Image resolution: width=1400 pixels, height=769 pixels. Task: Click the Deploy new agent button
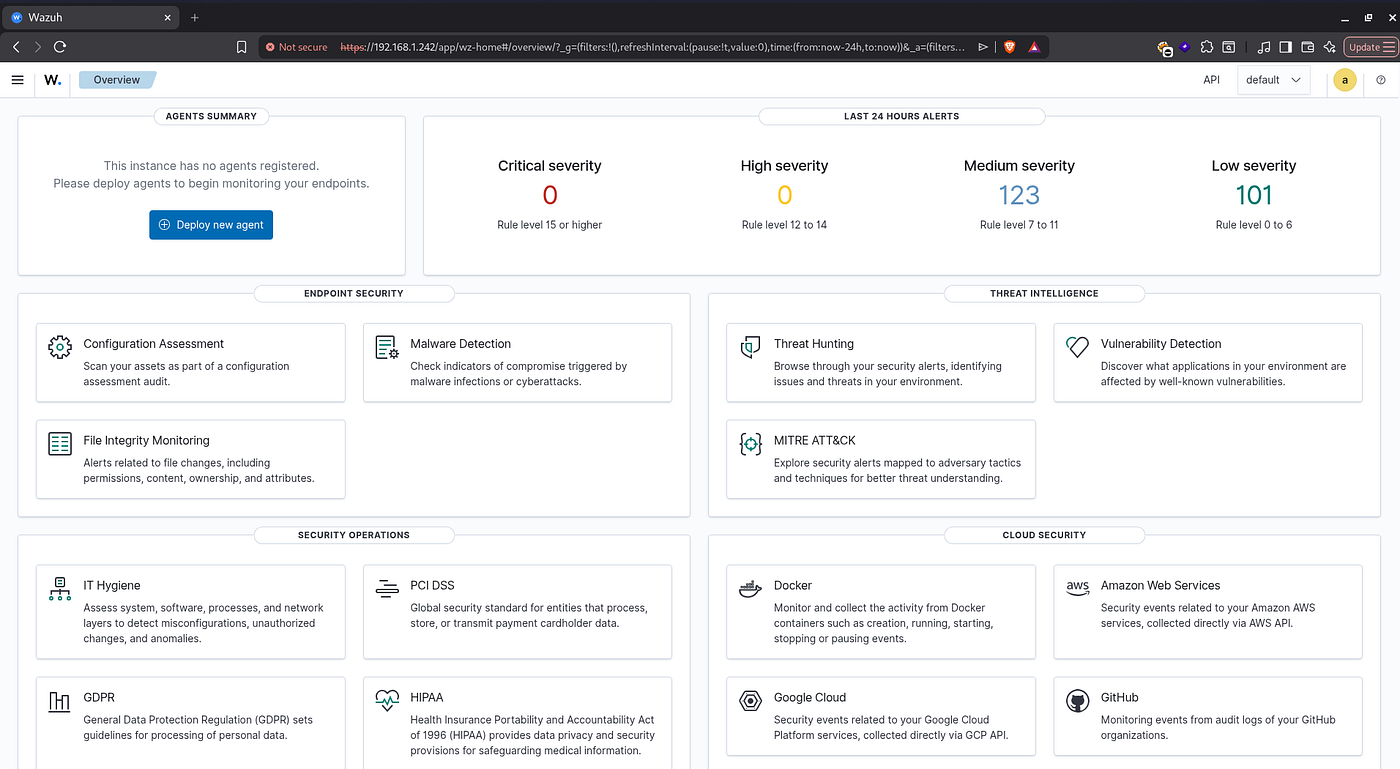pos(211,225)
